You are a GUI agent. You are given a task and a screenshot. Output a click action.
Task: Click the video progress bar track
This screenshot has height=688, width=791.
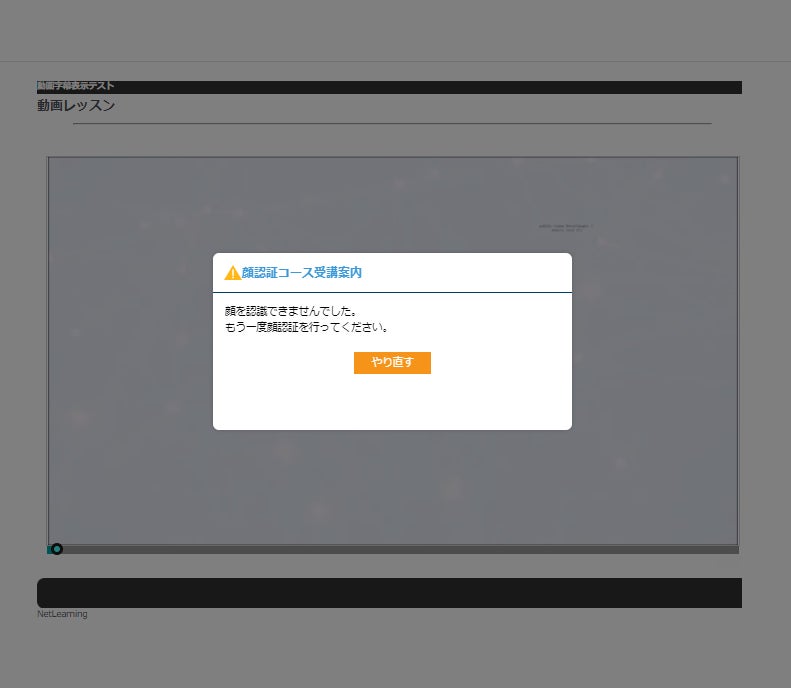(393, 550)
